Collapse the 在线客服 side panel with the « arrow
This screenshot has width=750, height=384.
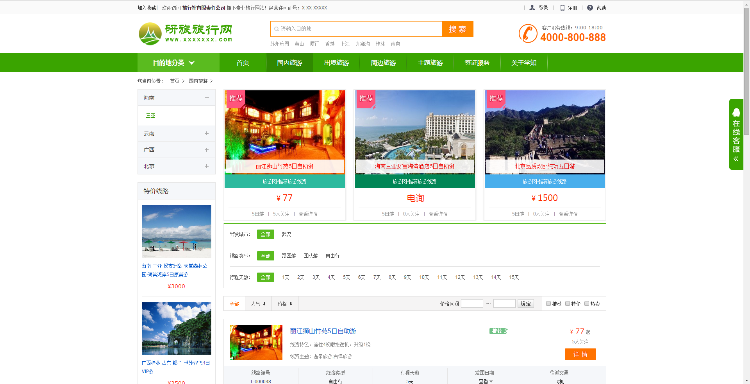tap(736, 159)
